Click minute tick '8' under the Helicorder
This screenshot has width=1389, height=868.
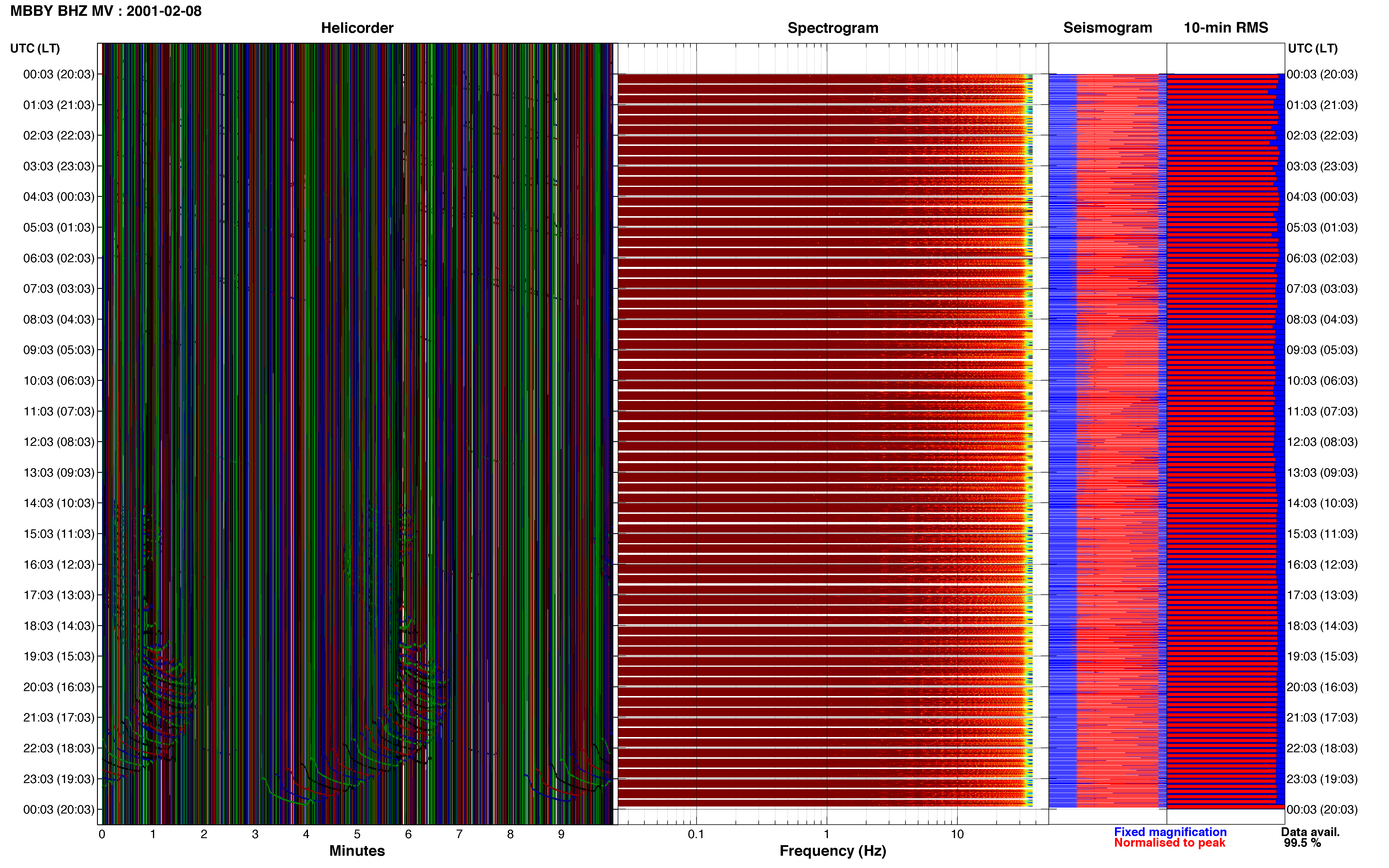pos(510,834)
